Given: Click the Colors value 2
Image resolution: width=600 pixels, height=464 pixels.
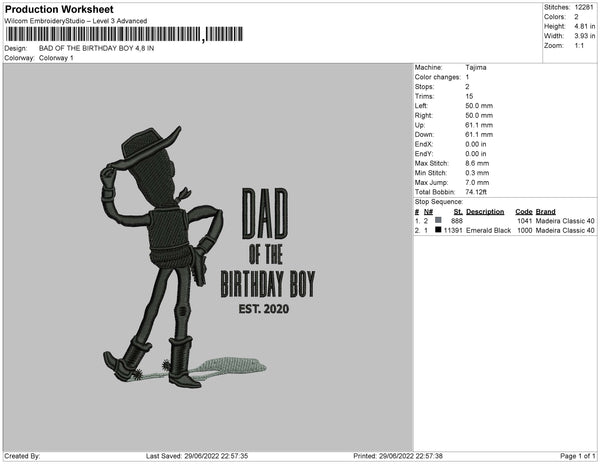Looking at the screenshot, I should click(576, 17).
